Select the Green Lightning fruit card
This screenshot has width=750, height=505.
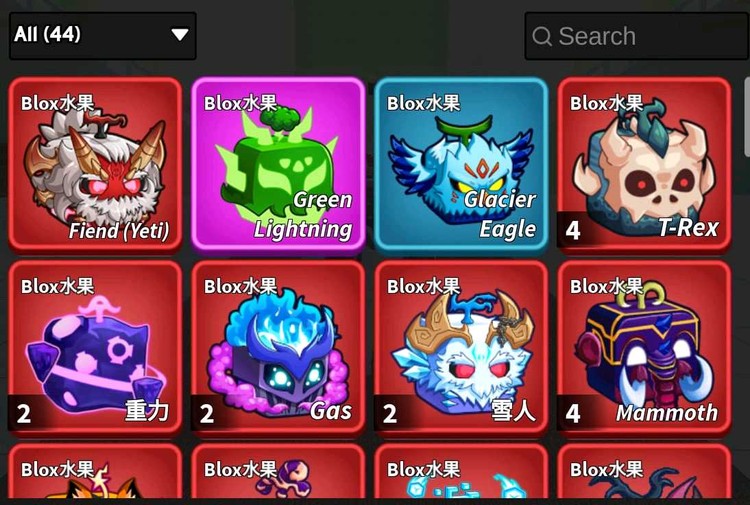(x=278, y=165)
